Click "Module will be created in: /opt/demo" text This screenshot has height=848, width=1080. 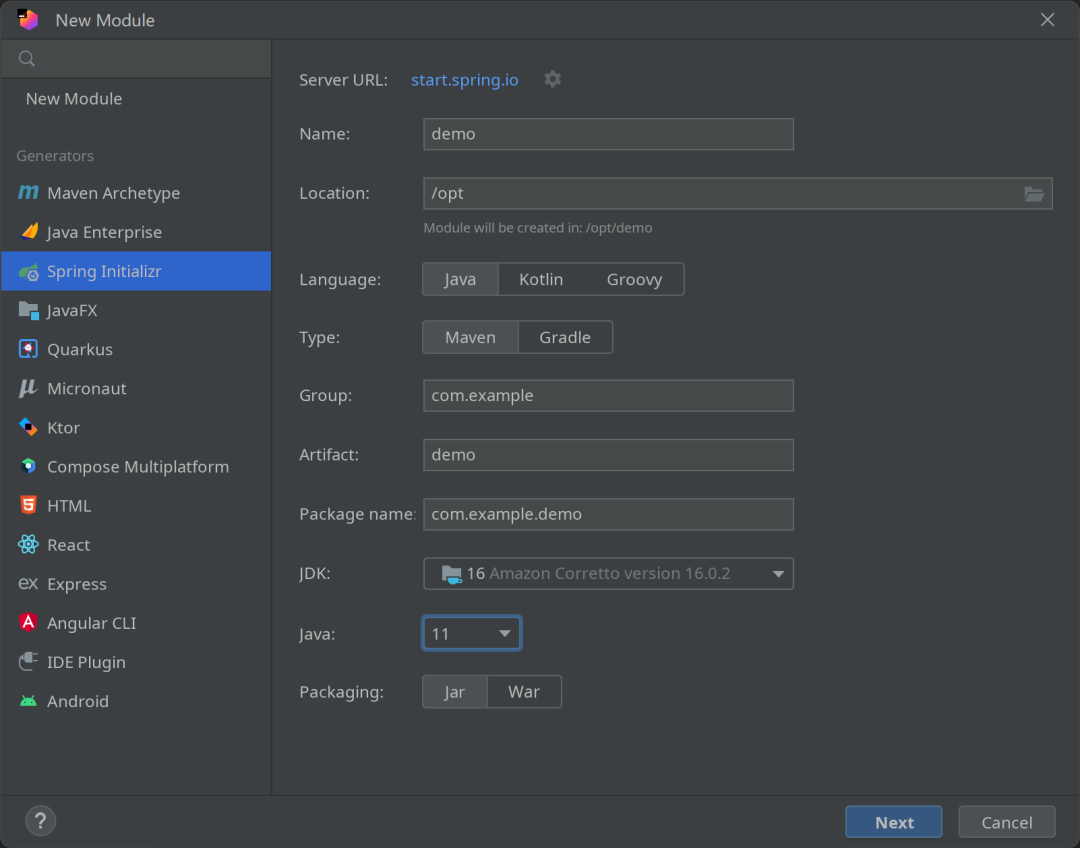(x=538, y=228)
